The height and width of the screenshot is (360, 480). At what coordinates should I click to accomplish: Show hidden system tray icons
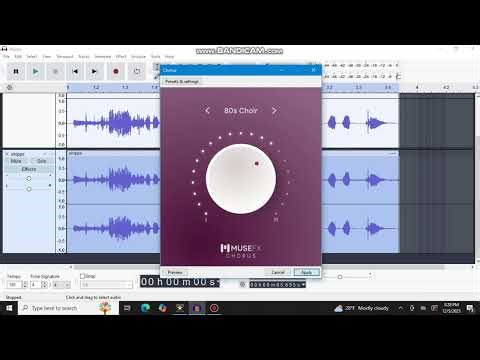pyautogui.click(x=400, y=308)
